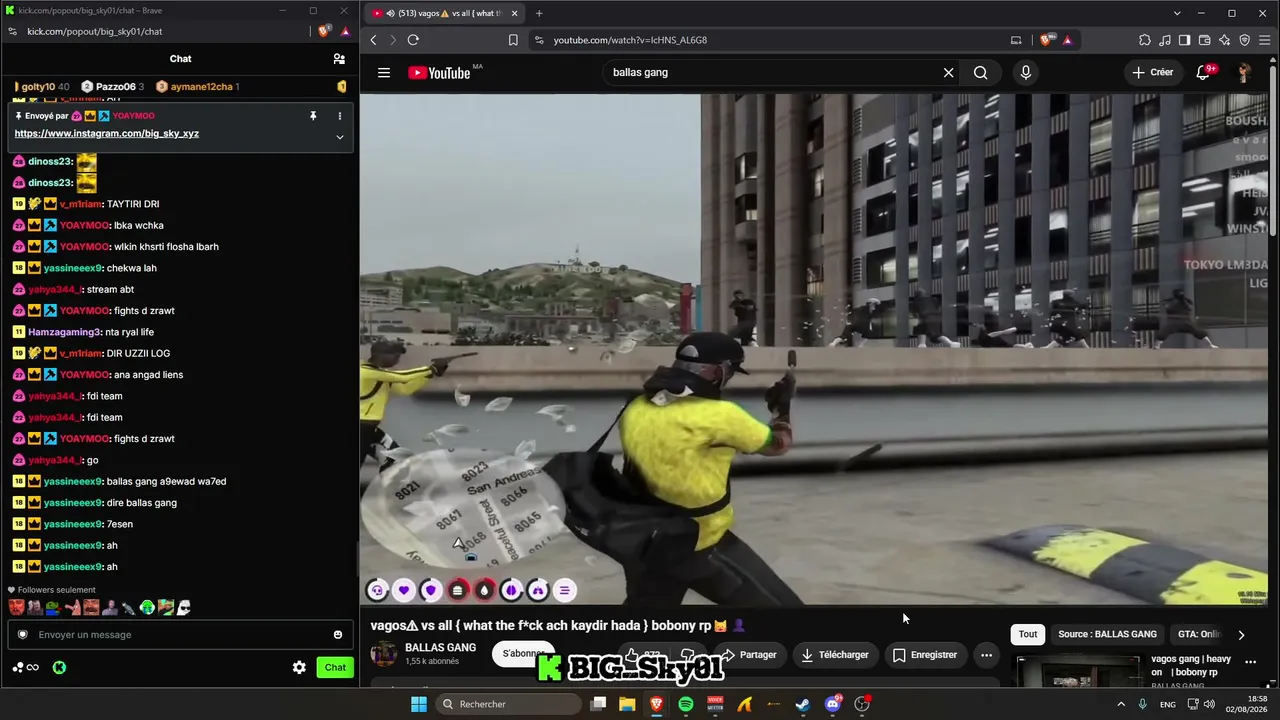Close the 'vagos vs all' tab
1280x720 pixels.
tap(515, 13)
